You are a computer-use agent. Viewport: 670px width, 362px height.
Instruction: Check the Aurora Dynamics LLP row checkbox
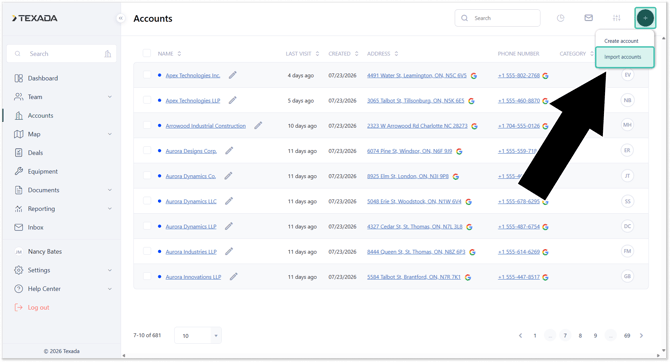[147, 226]
